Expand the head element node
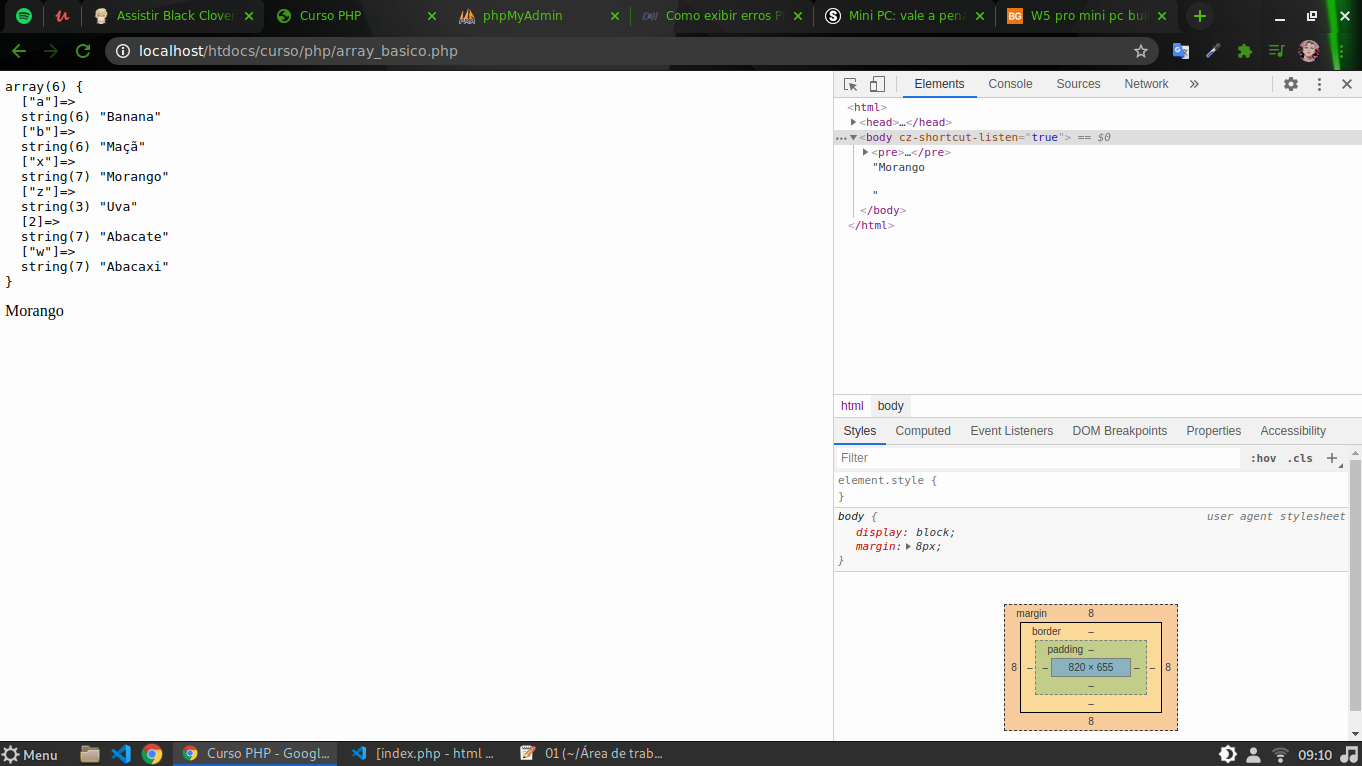Image resolution: width=1362 pixels, height=766 pixels. point(853,122)
